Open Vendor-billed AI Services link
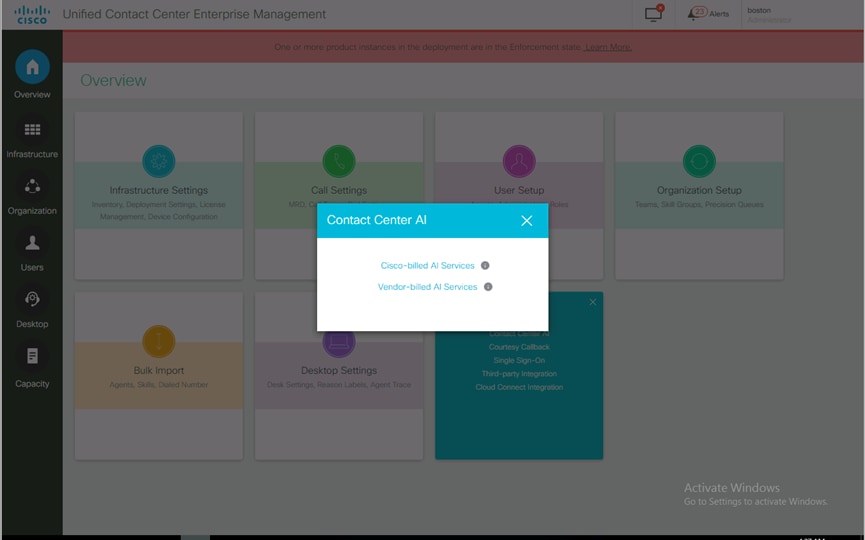 pos(428,287)
